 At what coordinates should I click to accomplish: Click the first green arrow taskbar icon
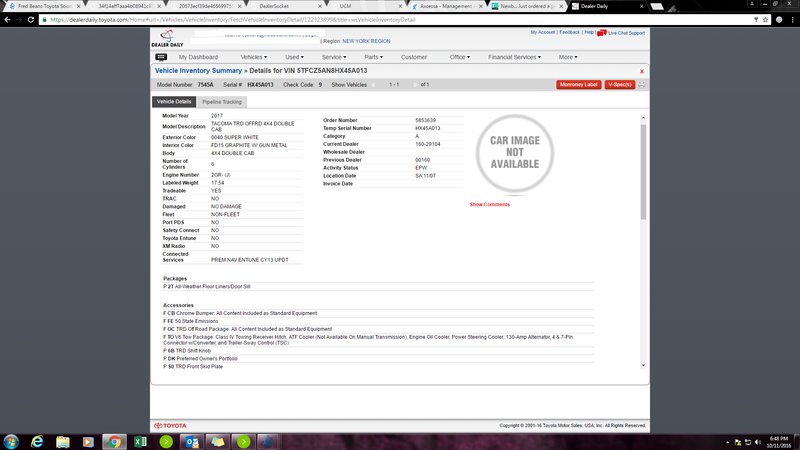[166, 442]
